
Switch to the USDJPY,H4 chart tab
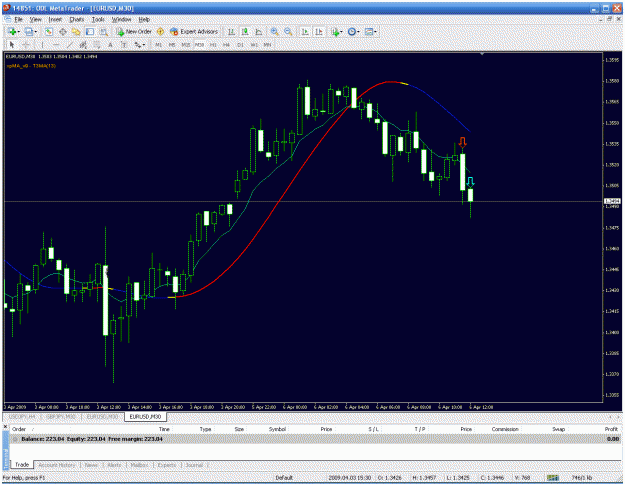click(22, 417)
